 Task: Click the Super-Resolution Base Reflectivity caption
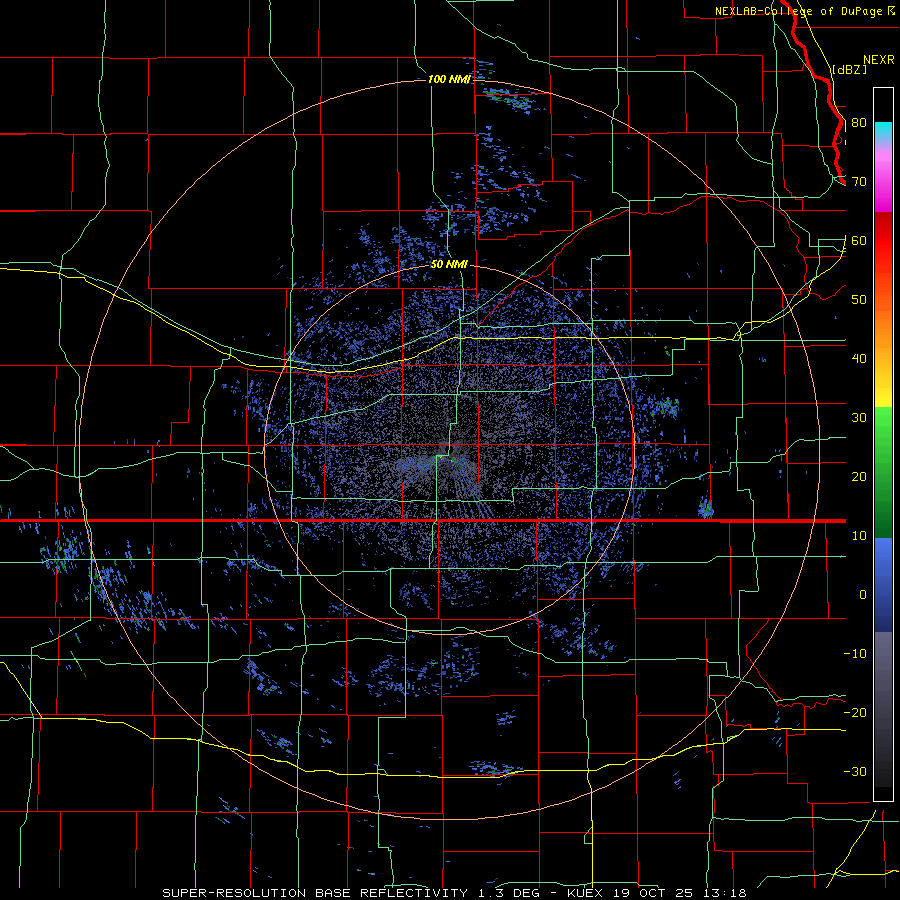[454, 893]
